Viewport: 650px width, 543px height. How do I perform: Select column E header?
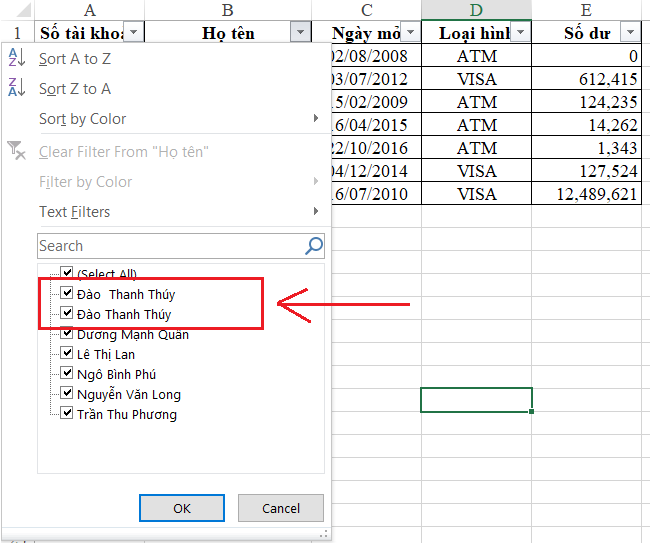pyautogui.click(x=586, y=10)
